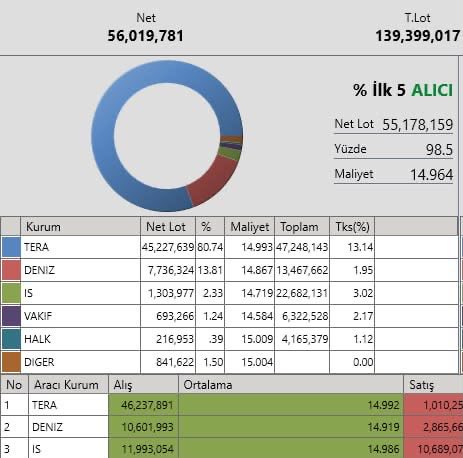The width and height of the screenshot is (463, 458).
Task: Click the ortalama value 14.919
Action: [x=383, y=427]
